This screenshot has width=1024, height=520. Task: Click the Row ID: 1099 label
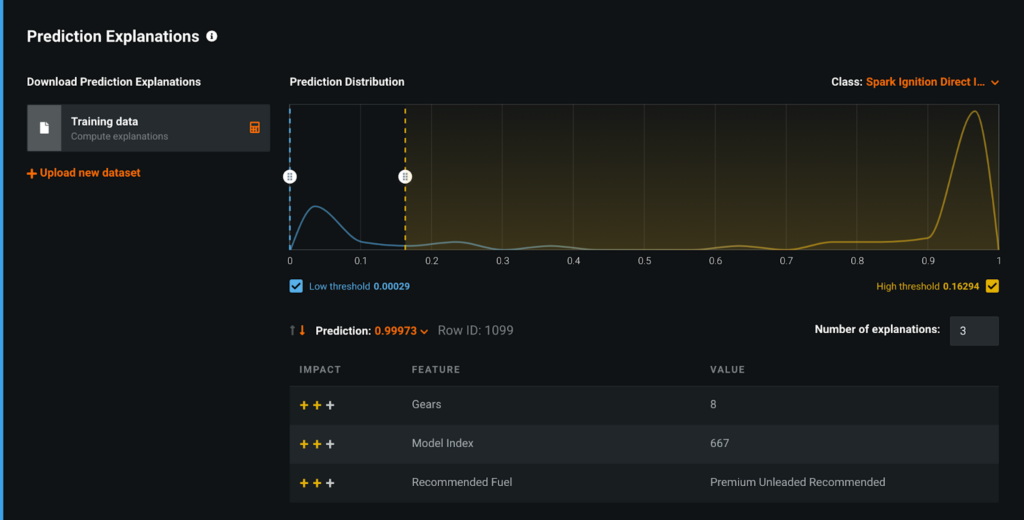[x=475, y=331]
